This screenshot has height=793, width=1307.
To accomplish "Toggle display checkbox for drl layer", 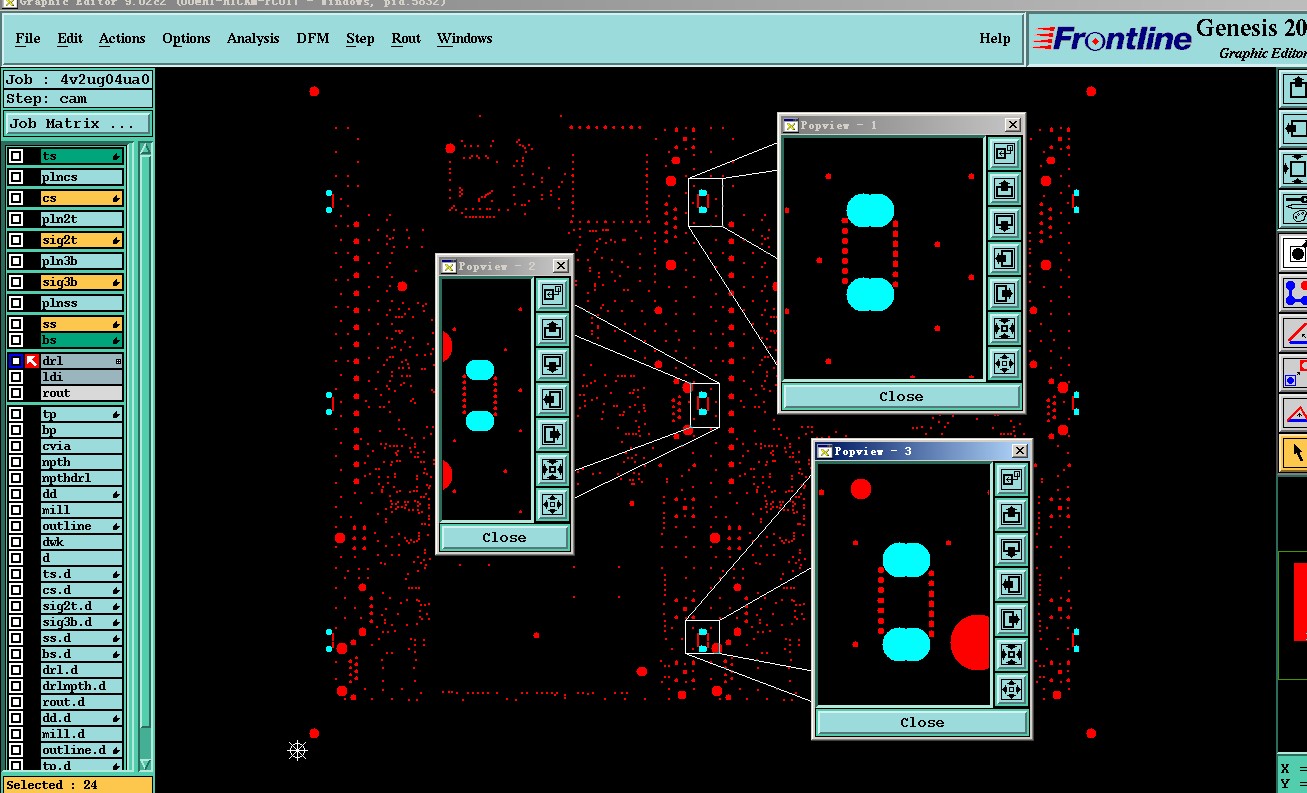I will point(16,361).
